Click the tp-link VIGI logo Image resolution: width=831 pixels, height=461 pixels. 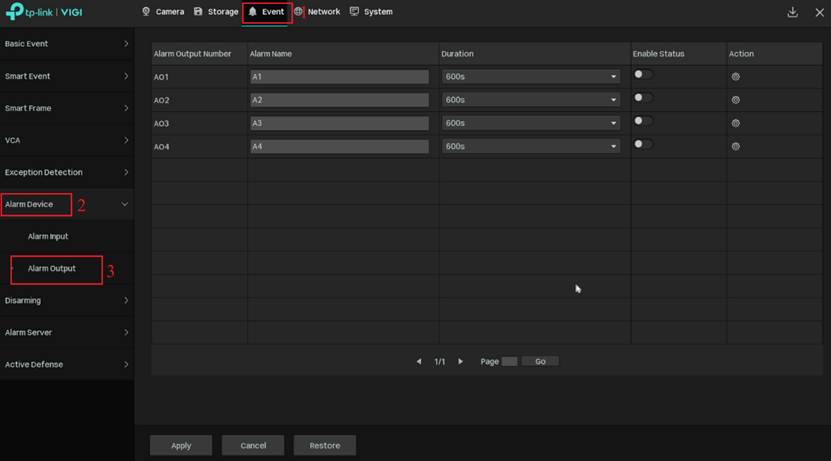coord(43,12)
